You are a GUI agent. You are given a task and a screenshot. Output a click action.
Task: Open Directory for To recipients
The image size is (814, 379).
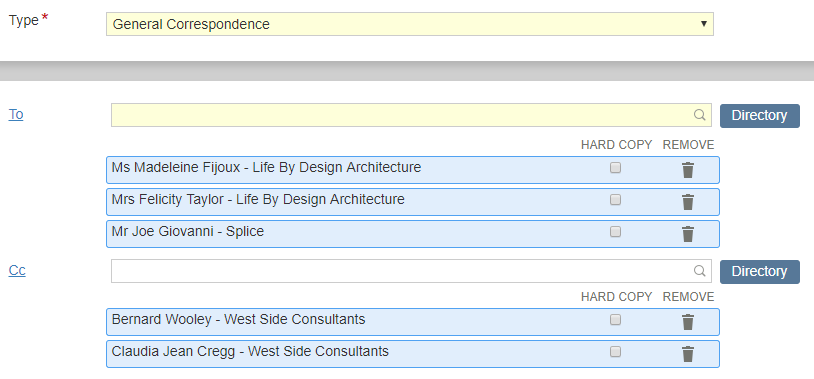[x=759, y=115]
